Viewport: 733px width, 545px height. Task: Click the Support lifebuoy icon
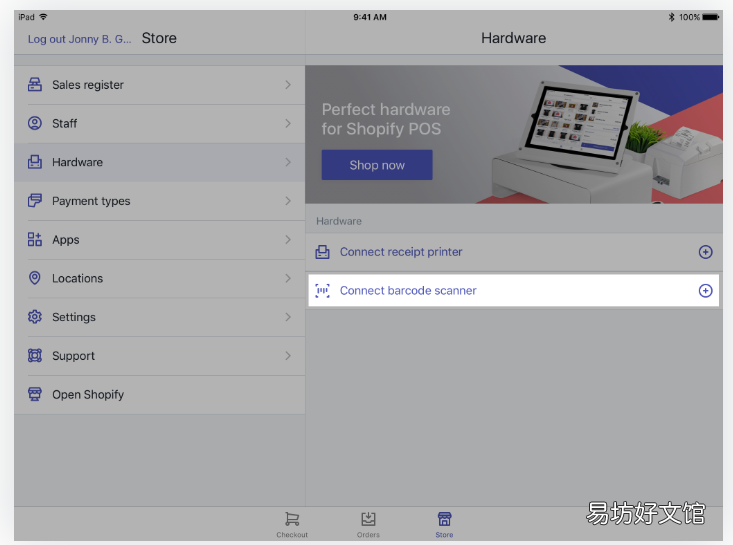pos(35,355)
